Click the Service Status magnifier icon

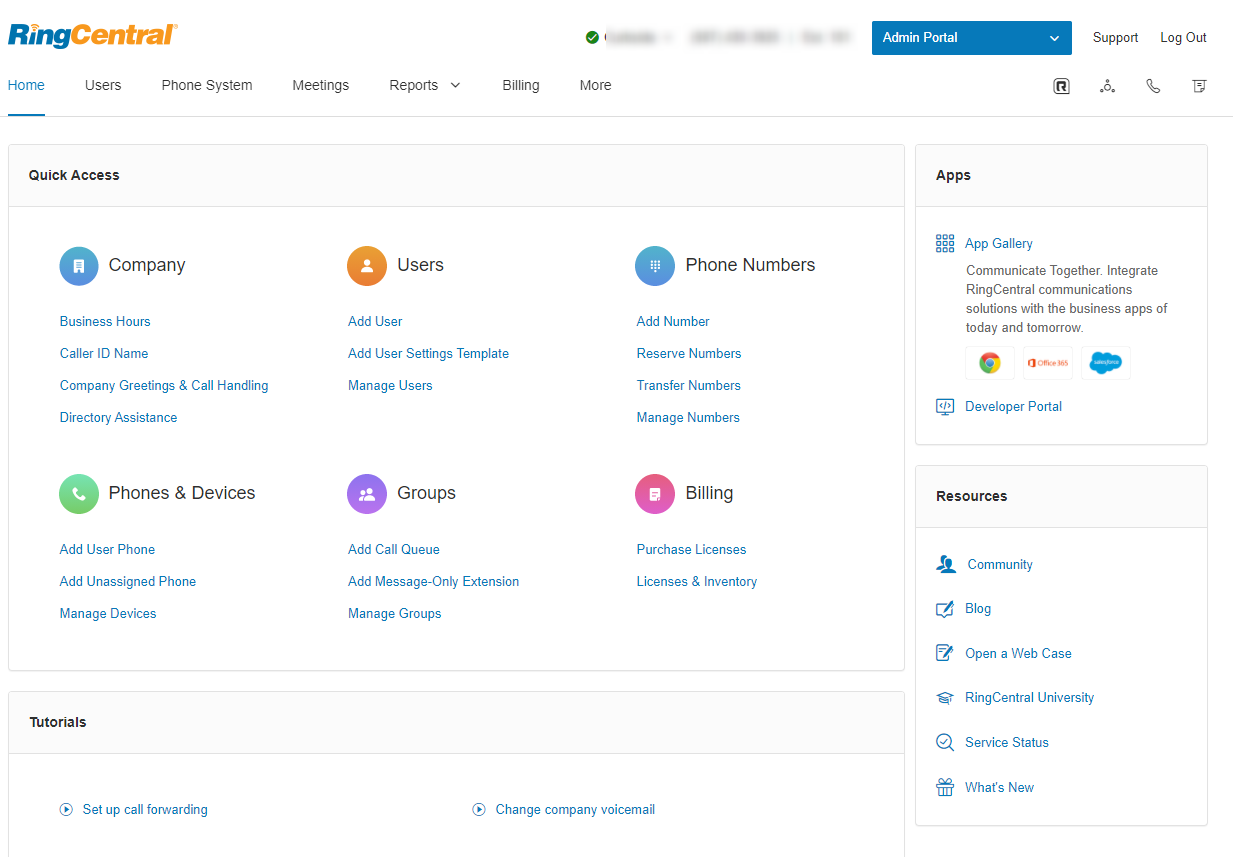click(x=945, y=742)
